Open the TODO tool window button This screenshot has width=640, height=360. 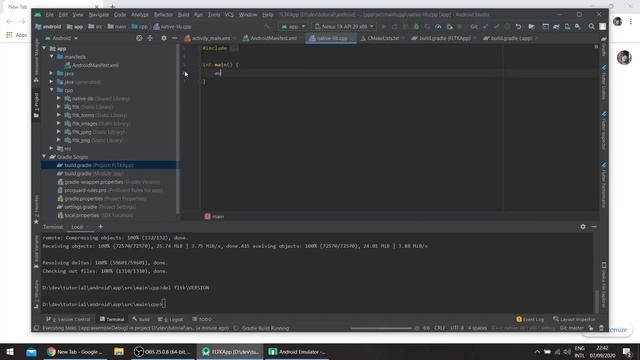click(202, 319)
